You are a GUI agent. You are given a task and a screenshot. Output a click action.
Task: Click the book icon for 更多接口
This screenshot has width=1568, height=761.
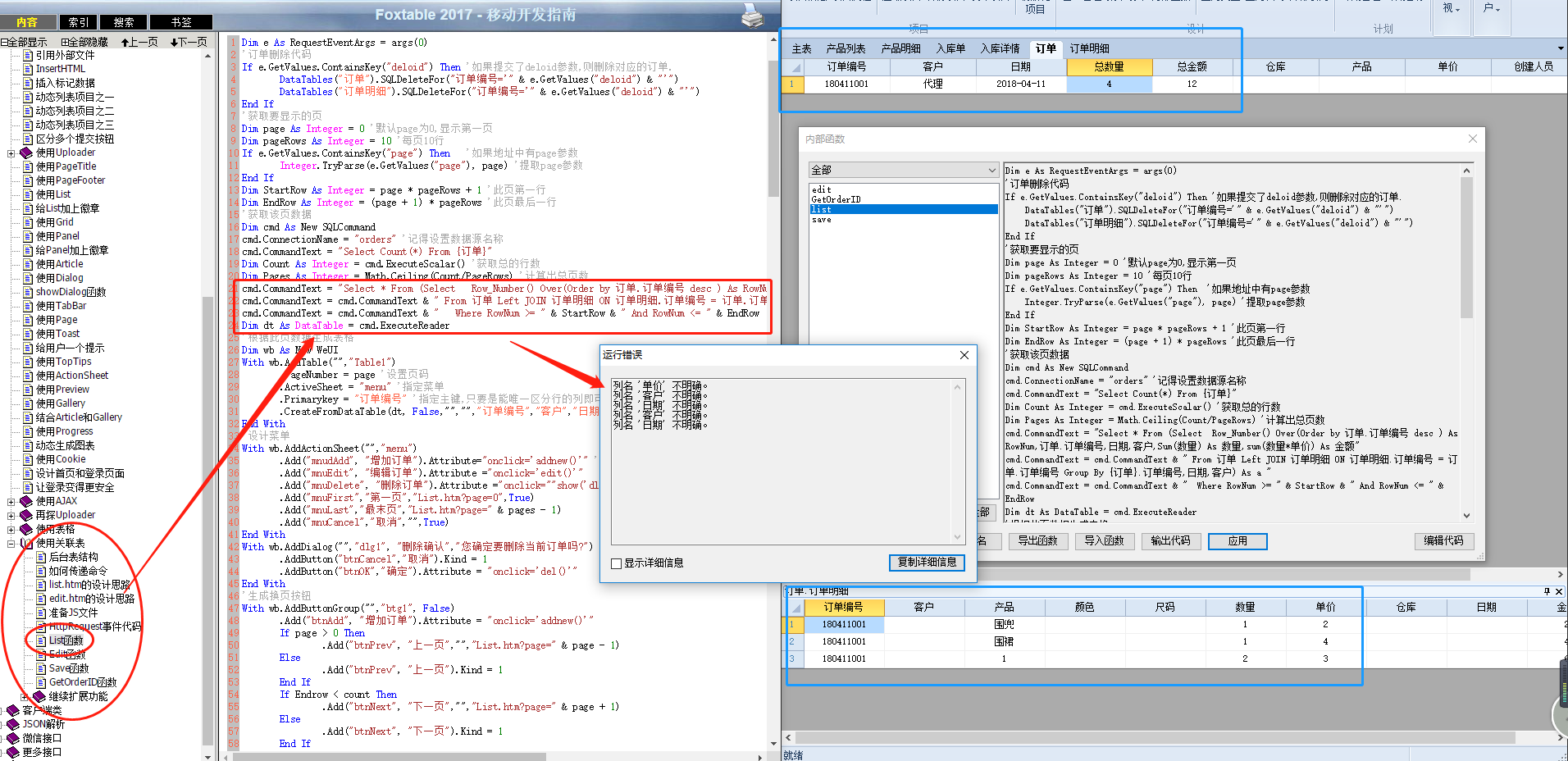(13, 752)
